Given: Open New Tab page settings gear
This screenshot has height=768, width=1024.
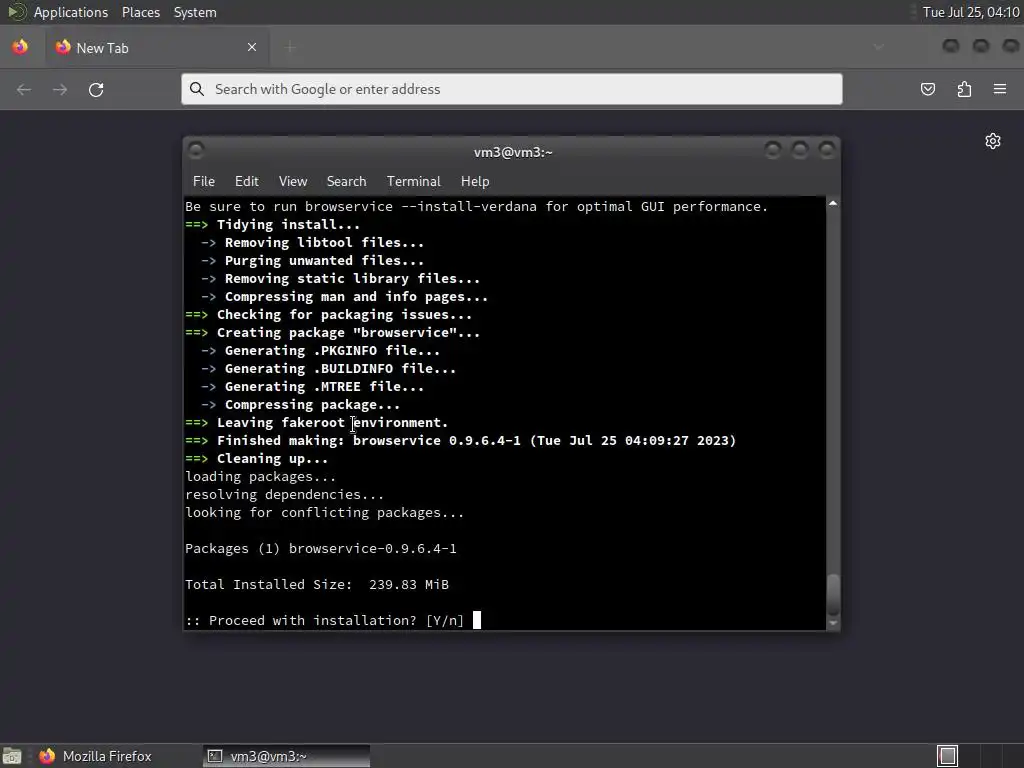Looking at the screenshot, I should click(x=993, y=141).
